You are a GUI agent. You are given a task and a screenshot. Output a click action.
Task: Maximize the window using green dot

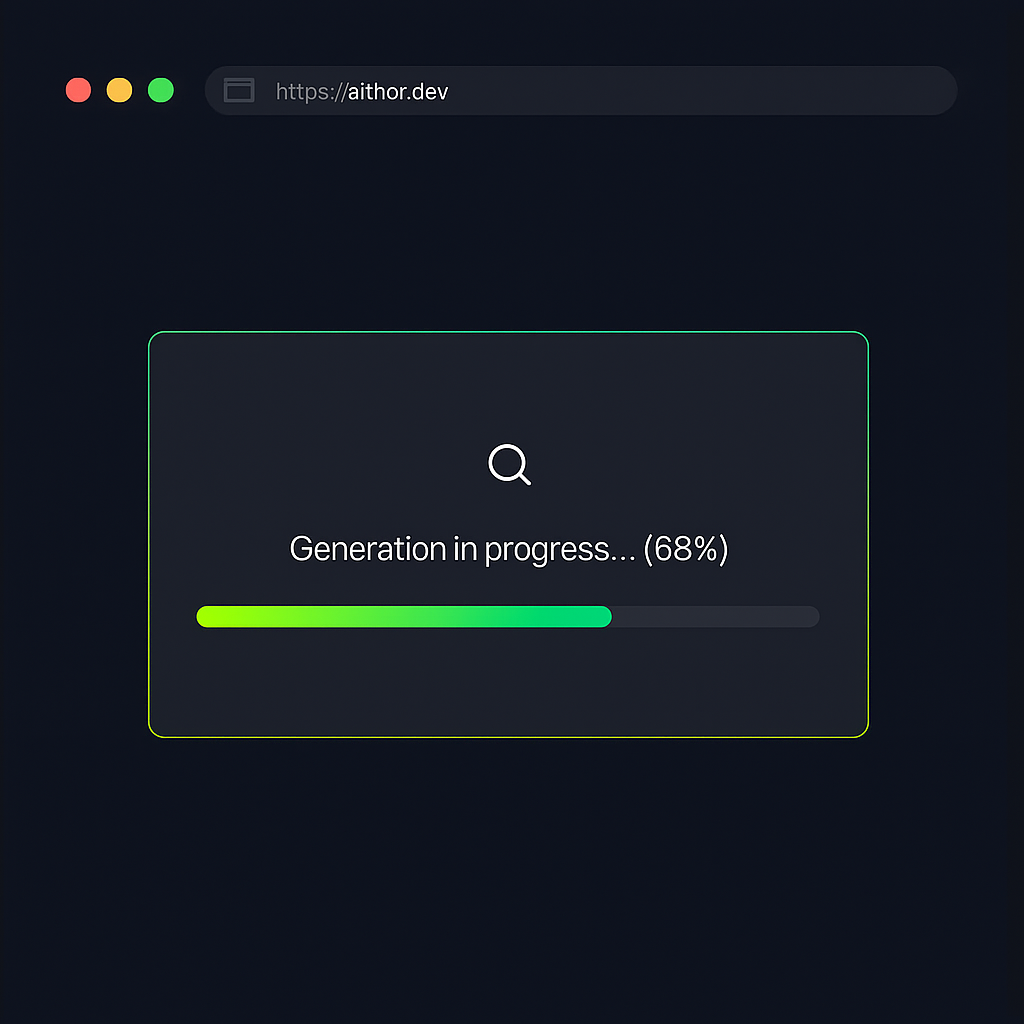point(161,90)
